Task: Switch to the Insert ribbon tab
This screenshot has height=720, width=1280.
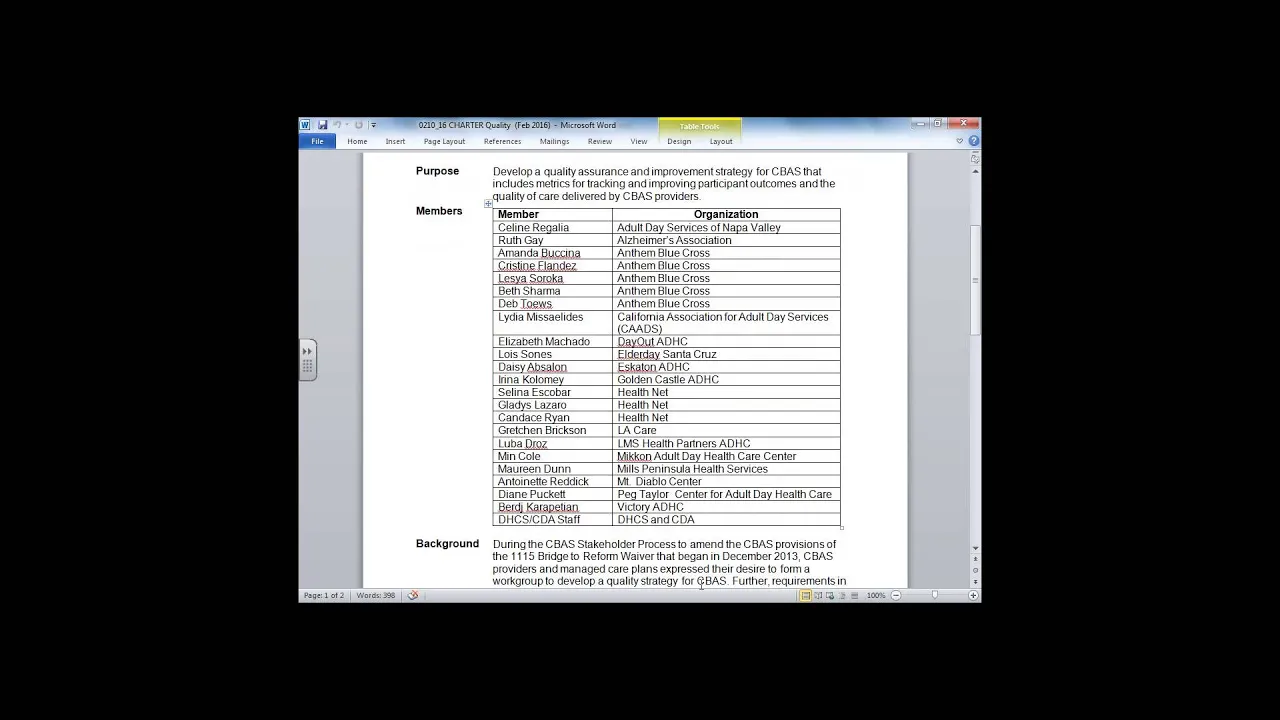Action: (395, 141)
